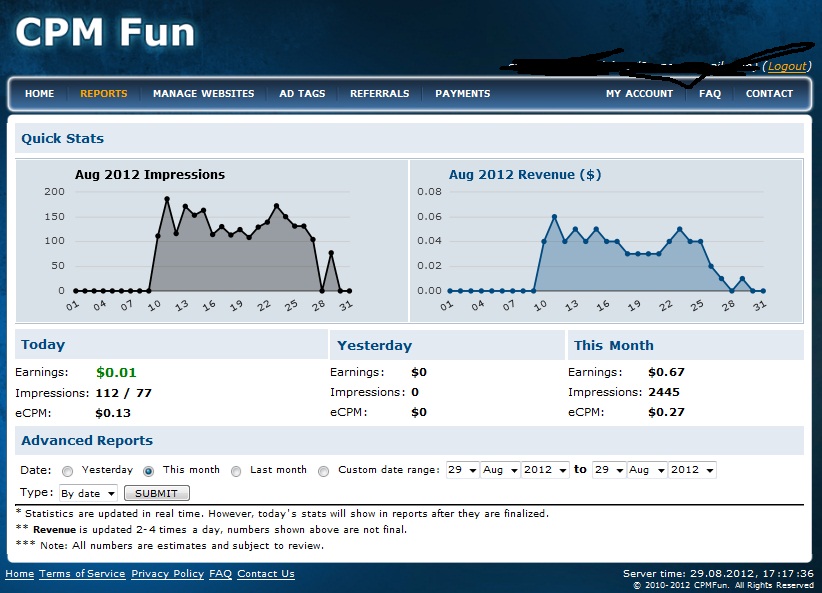Click the Advanced Reports heading
The width and height of the screenshot is (822, 593).
point(87,440)
